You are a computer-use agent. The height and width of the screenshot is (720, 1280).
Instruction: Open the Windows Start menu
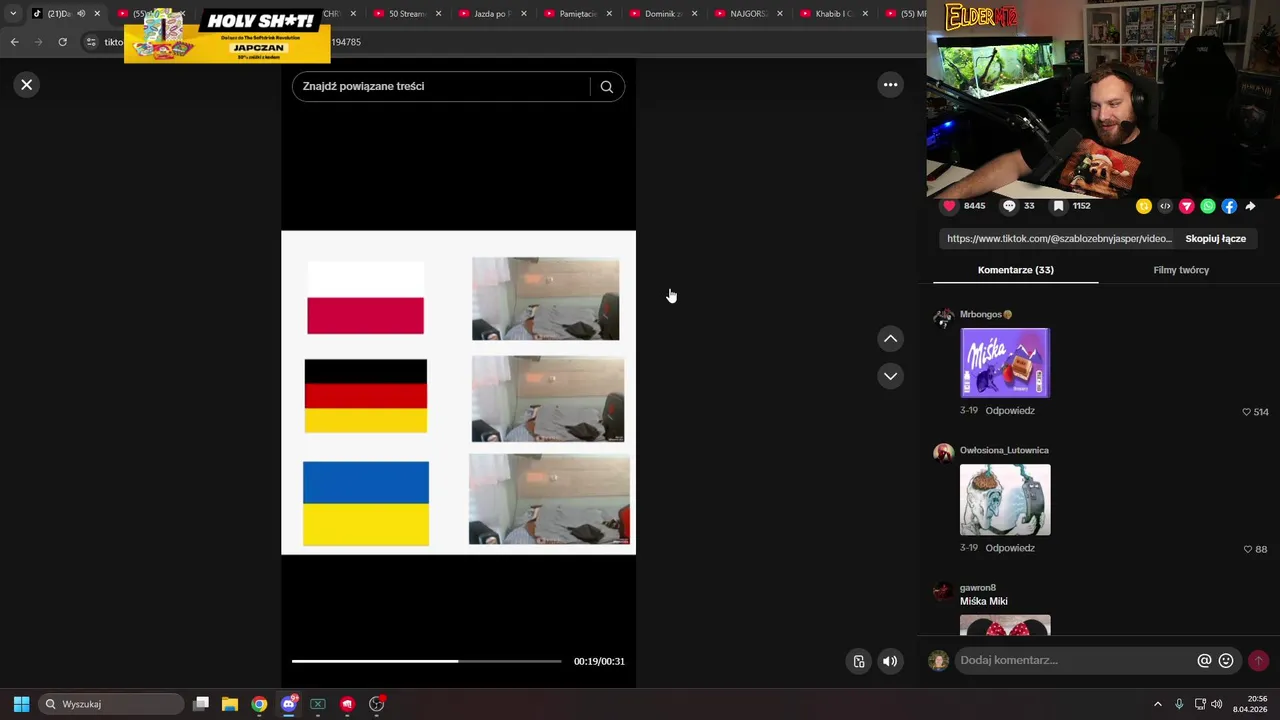21,704
